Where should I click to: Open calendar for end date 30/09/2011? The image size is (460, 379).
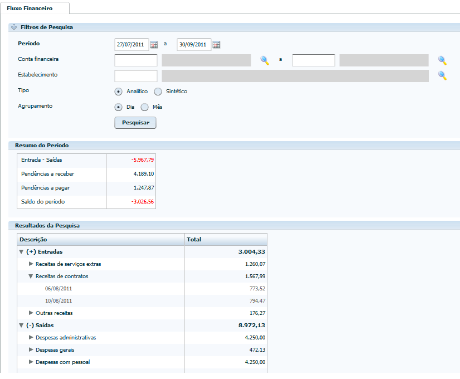tap(216, 44)
